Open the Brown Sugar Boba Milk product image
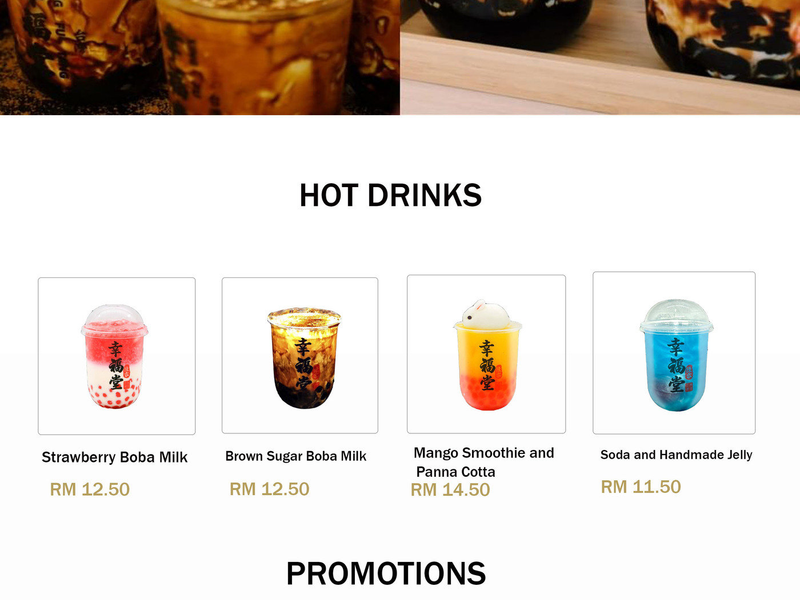Image resolution: width=800 pixels, height=600 pixels. 300,356
